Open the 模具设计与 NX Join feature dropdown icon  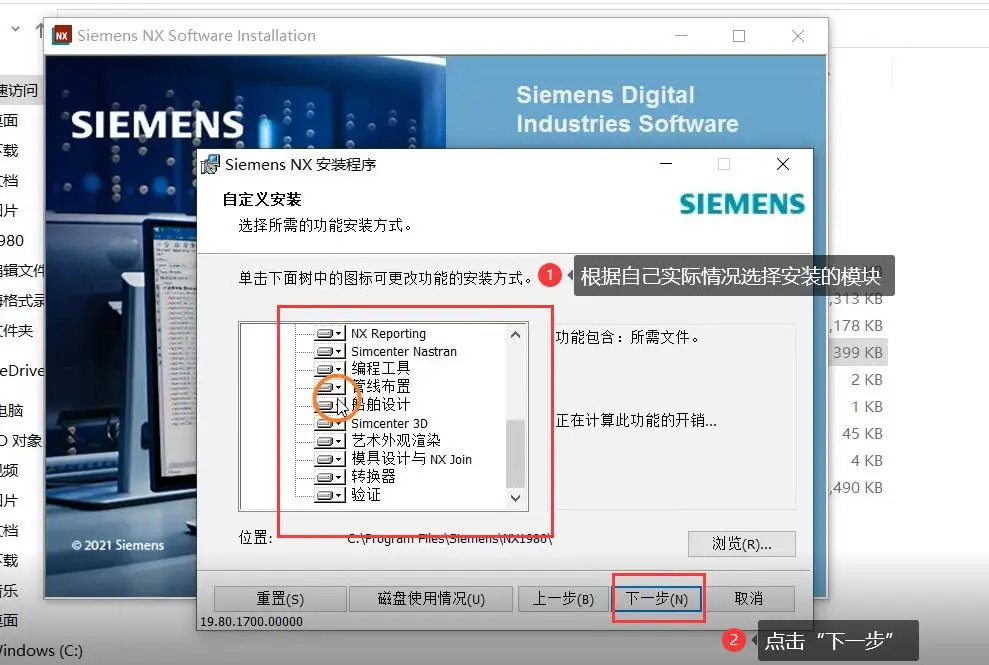[x=330, y=459]
